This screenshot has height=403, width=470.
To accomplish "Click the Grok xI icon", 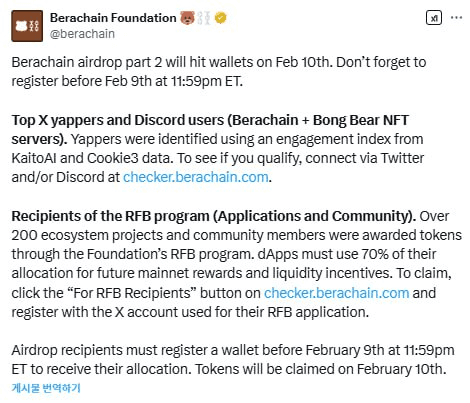I will (x=434, y=18).
